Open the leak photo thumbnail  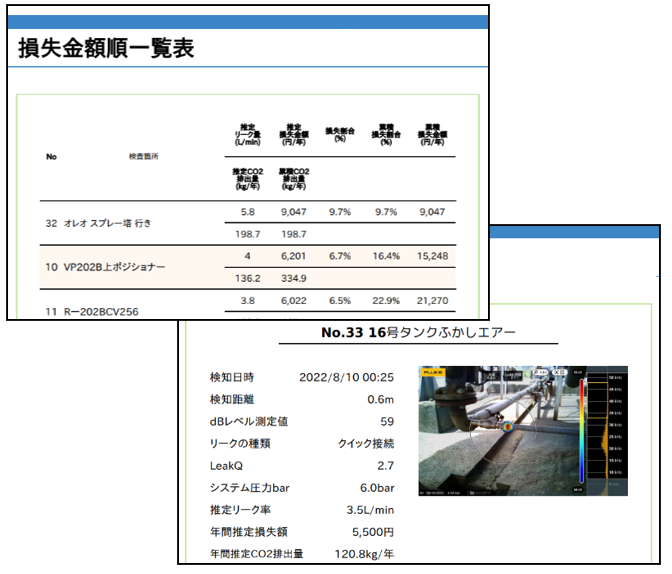tap(523, 430)
